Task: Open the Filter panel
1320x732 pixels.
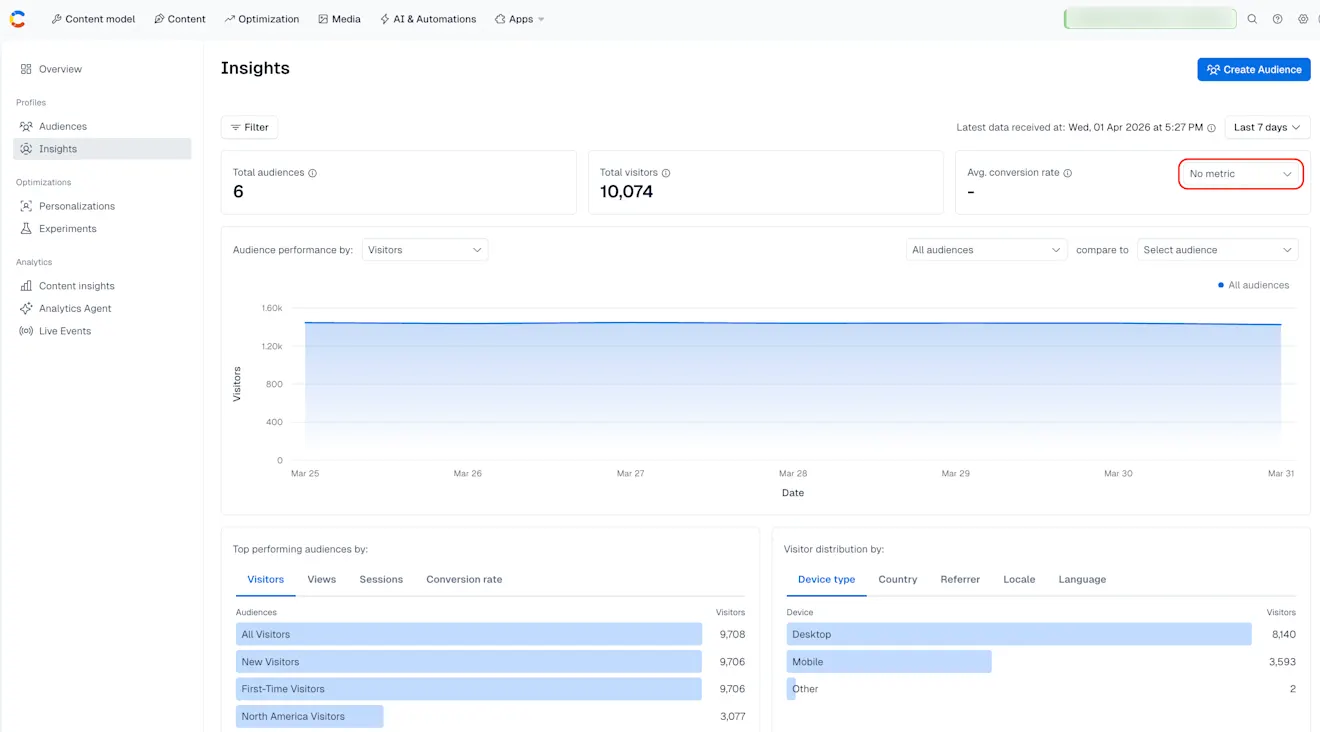Action: tap(249, 127)
